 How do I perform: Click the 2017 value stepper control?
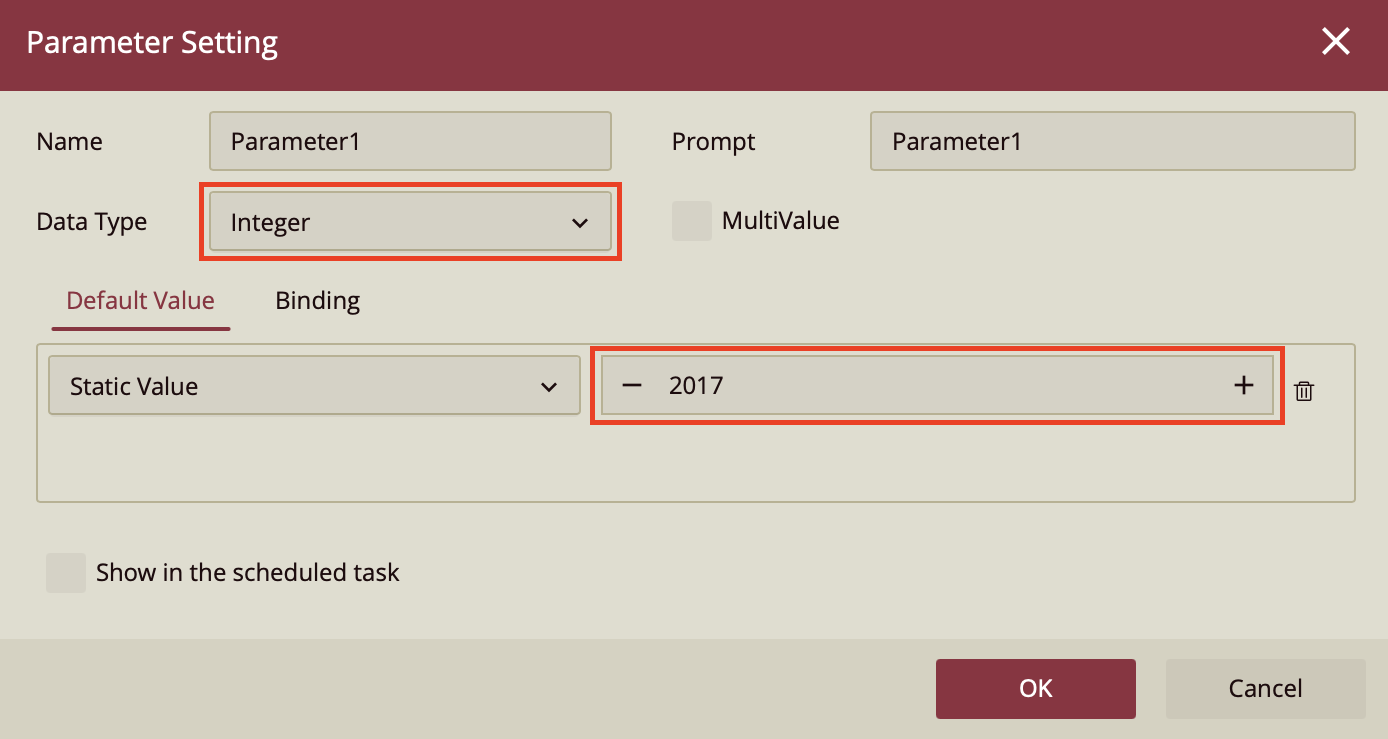pyautogui.click(x=937, y=385)
